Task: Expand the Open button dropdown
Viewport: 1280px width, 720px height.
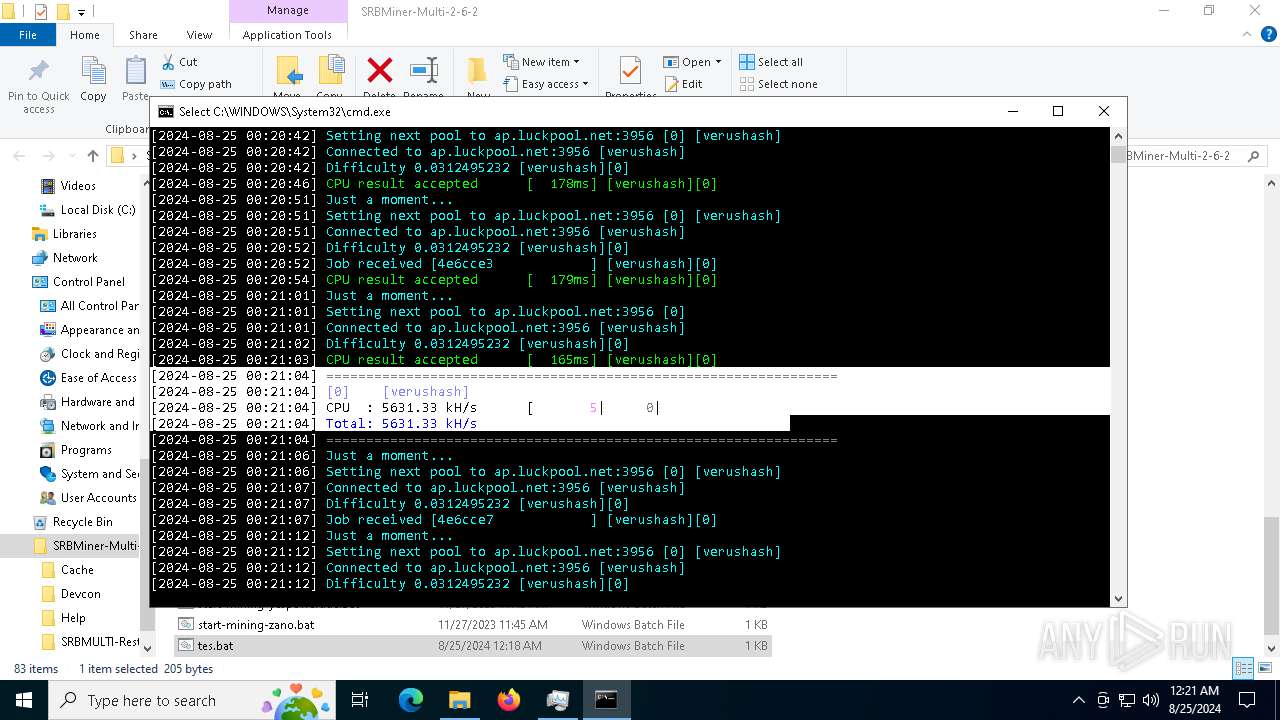Action: 718,62
